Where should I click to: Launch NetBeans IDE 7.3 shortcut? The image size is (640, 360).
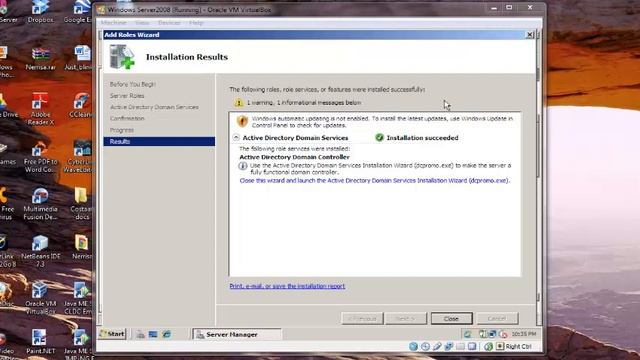point(40,251)
